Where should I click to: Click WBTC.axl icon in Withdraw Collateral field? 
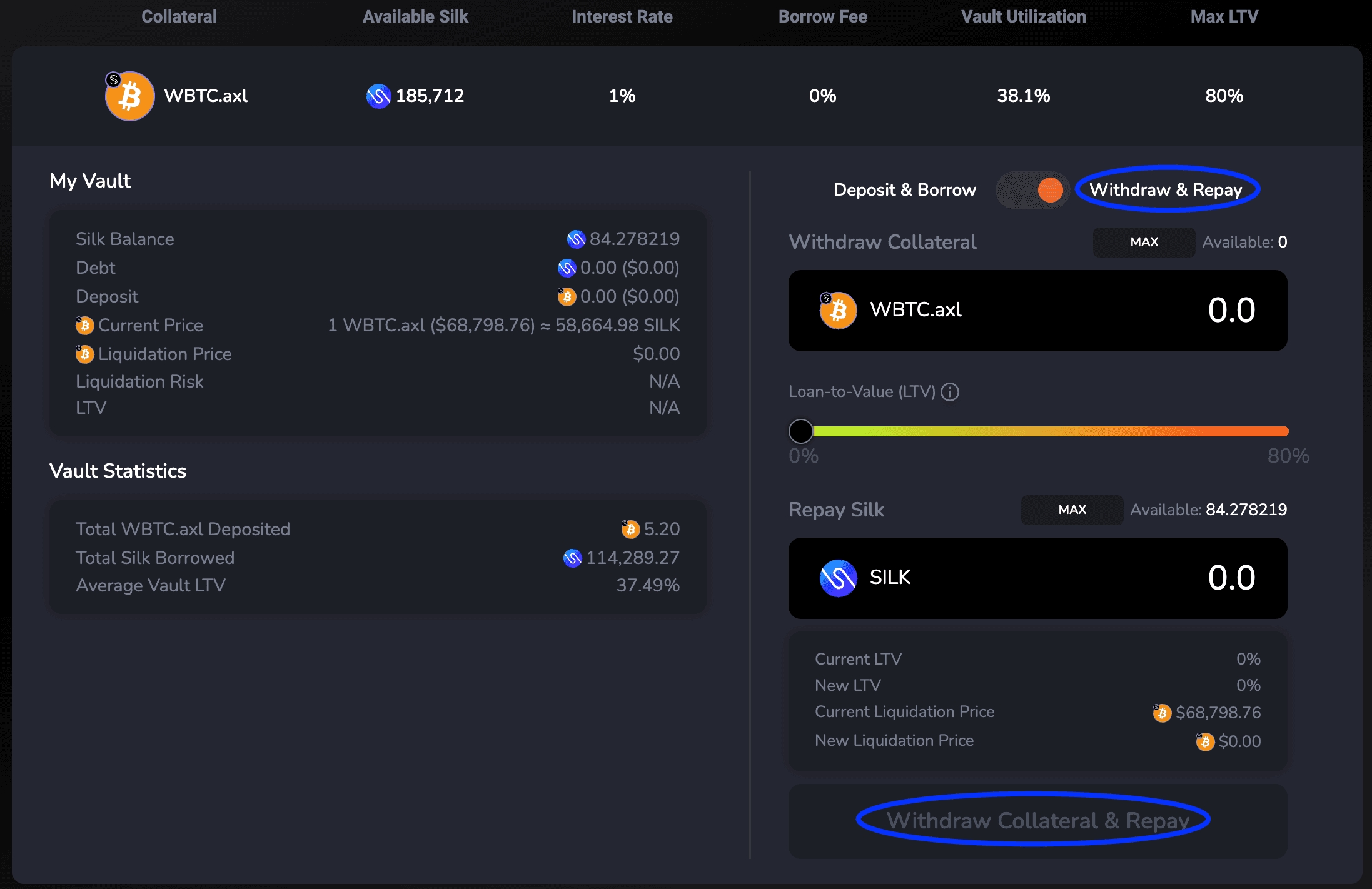click(x=838, y=310)
